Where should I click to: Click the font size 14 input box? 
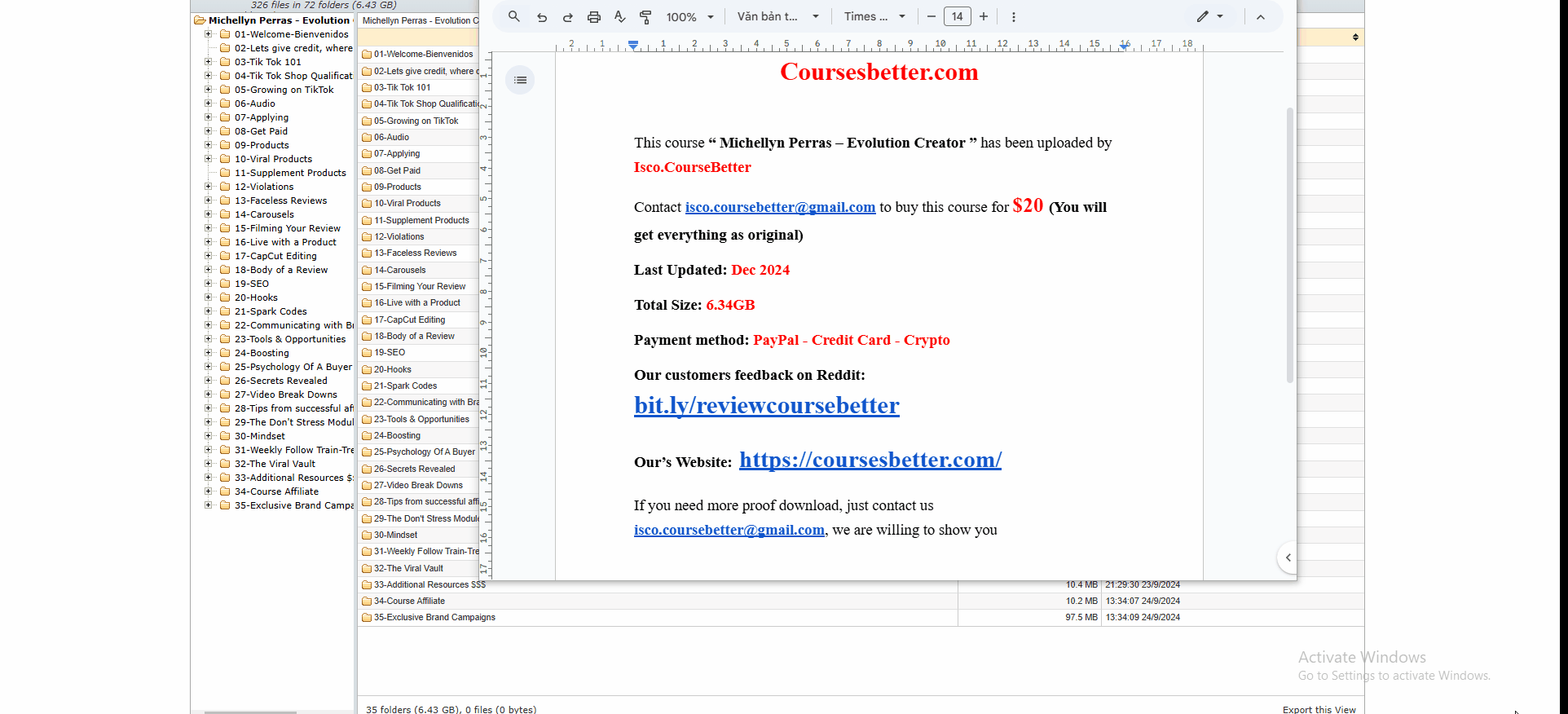click(x=957, y=17)
